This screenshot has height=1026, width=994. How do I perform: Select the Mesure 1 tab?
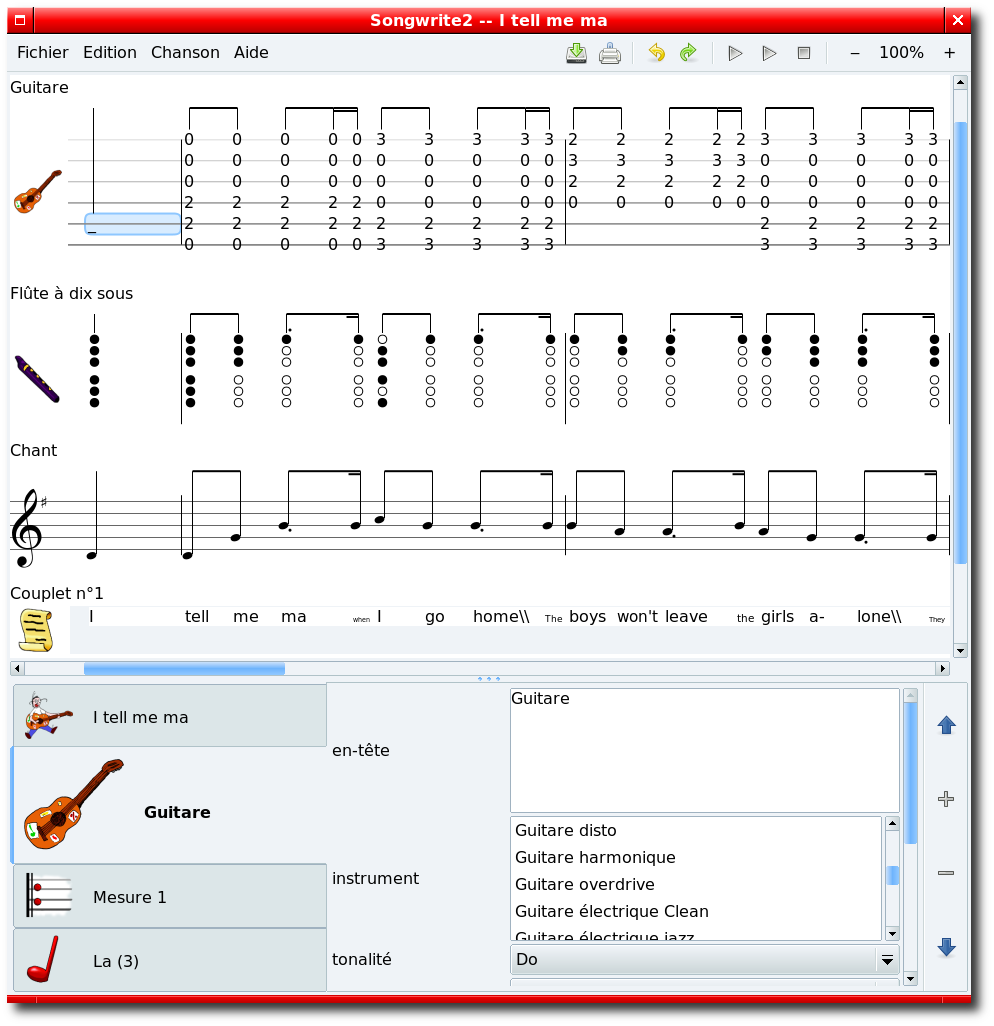pos(170,896)
